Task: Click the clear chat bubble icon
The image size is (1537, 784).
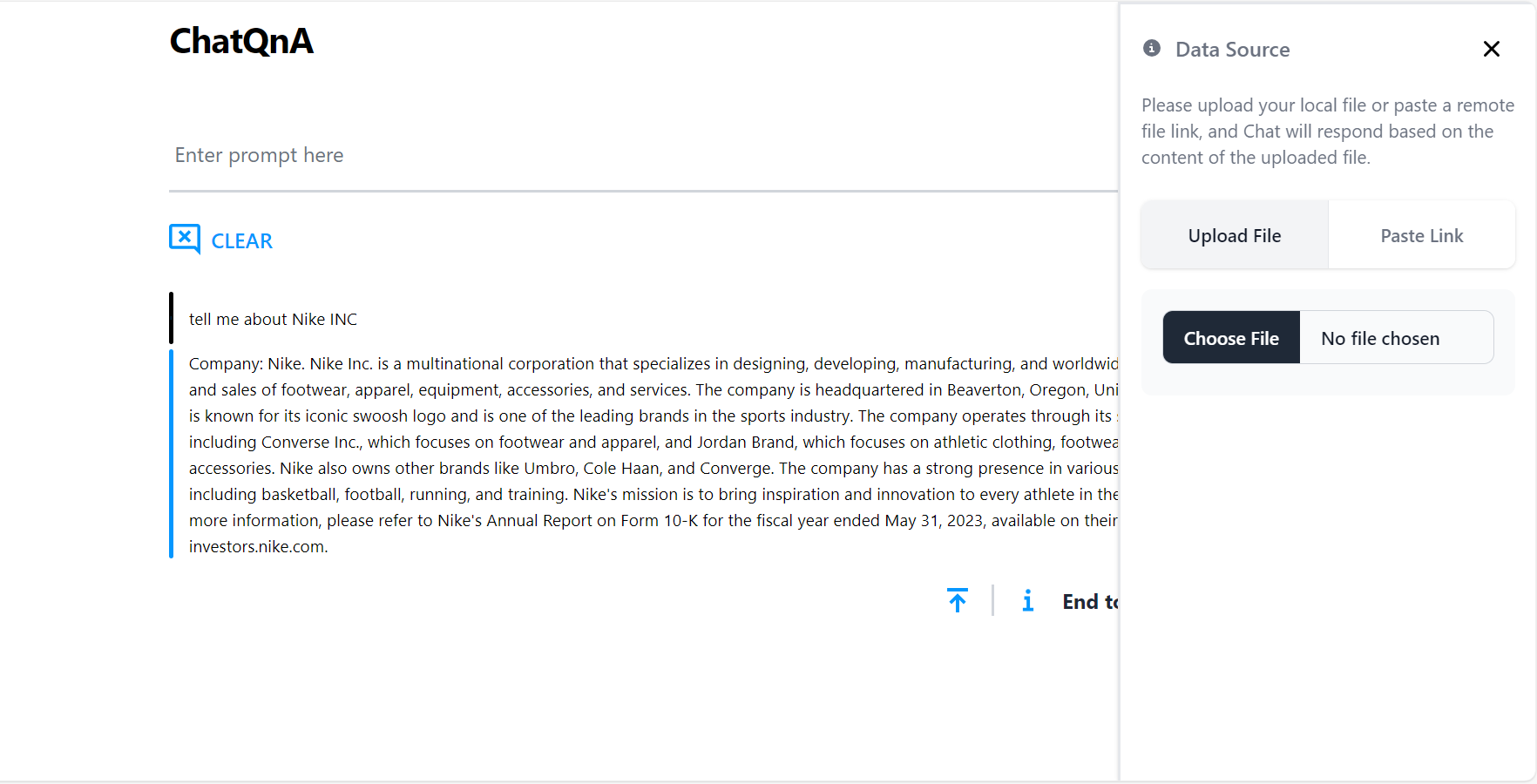Action: click(184, 239)
